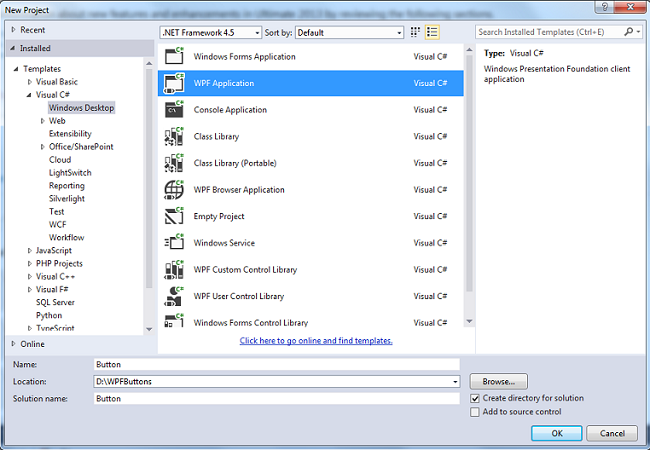Click the search magnifier icon
The image size is (650, 450).
(628, 31)
